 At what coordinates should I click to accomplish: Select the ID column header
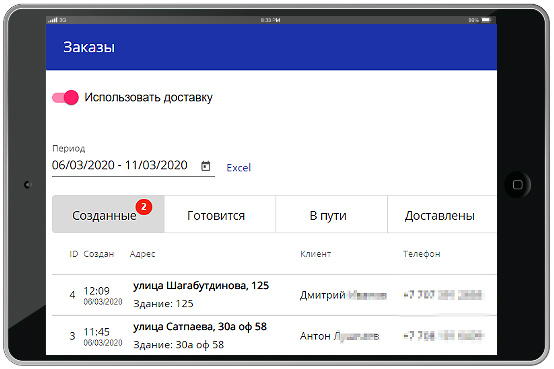(73, 254)
